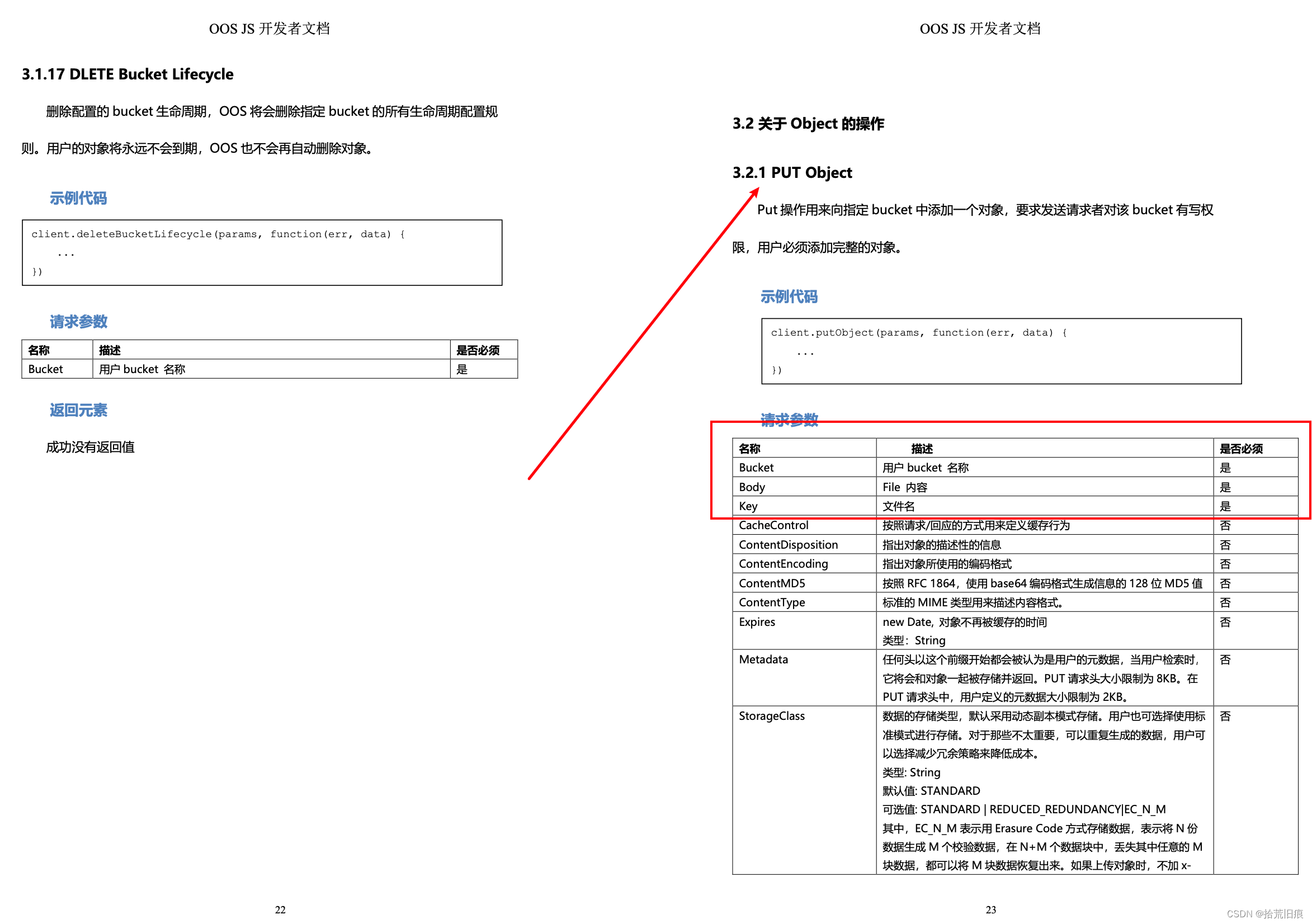Click the page number 23
The height and width of the screenshot is (924, 1312).
pyautogui.click(x=990, y=909)
